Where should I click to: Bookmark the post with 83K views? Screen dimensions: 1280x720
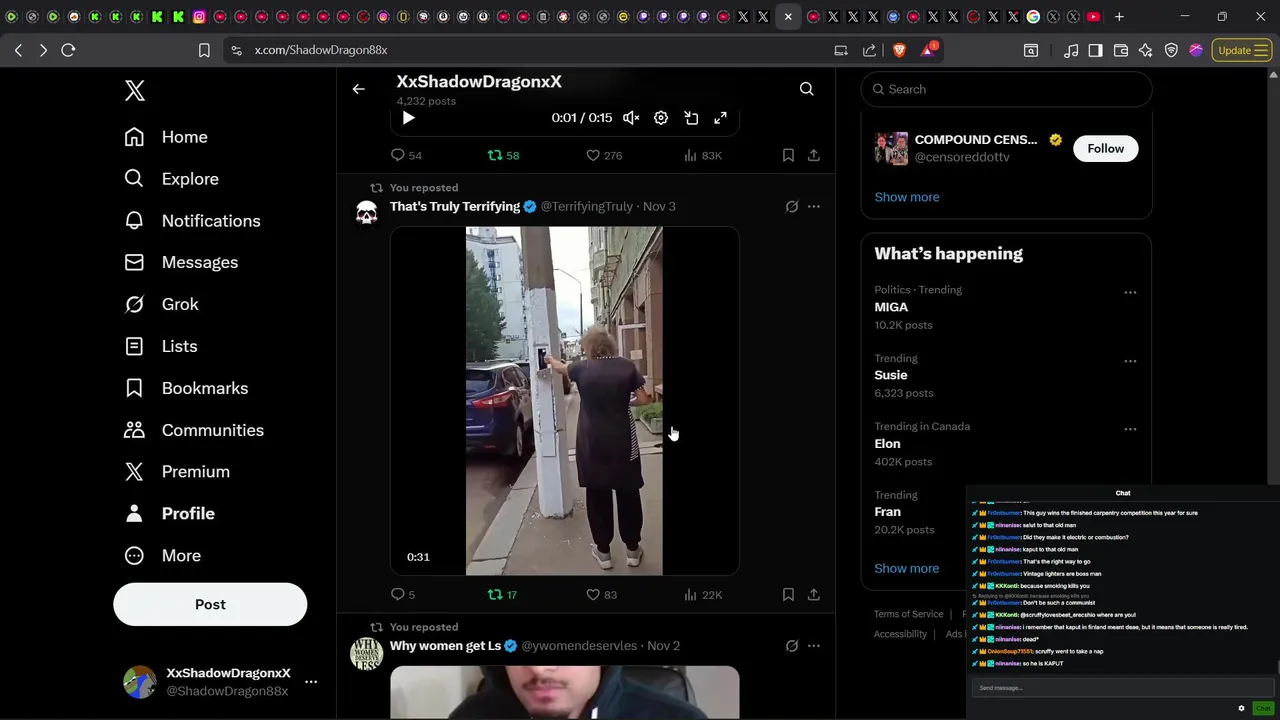click(788, 155)
